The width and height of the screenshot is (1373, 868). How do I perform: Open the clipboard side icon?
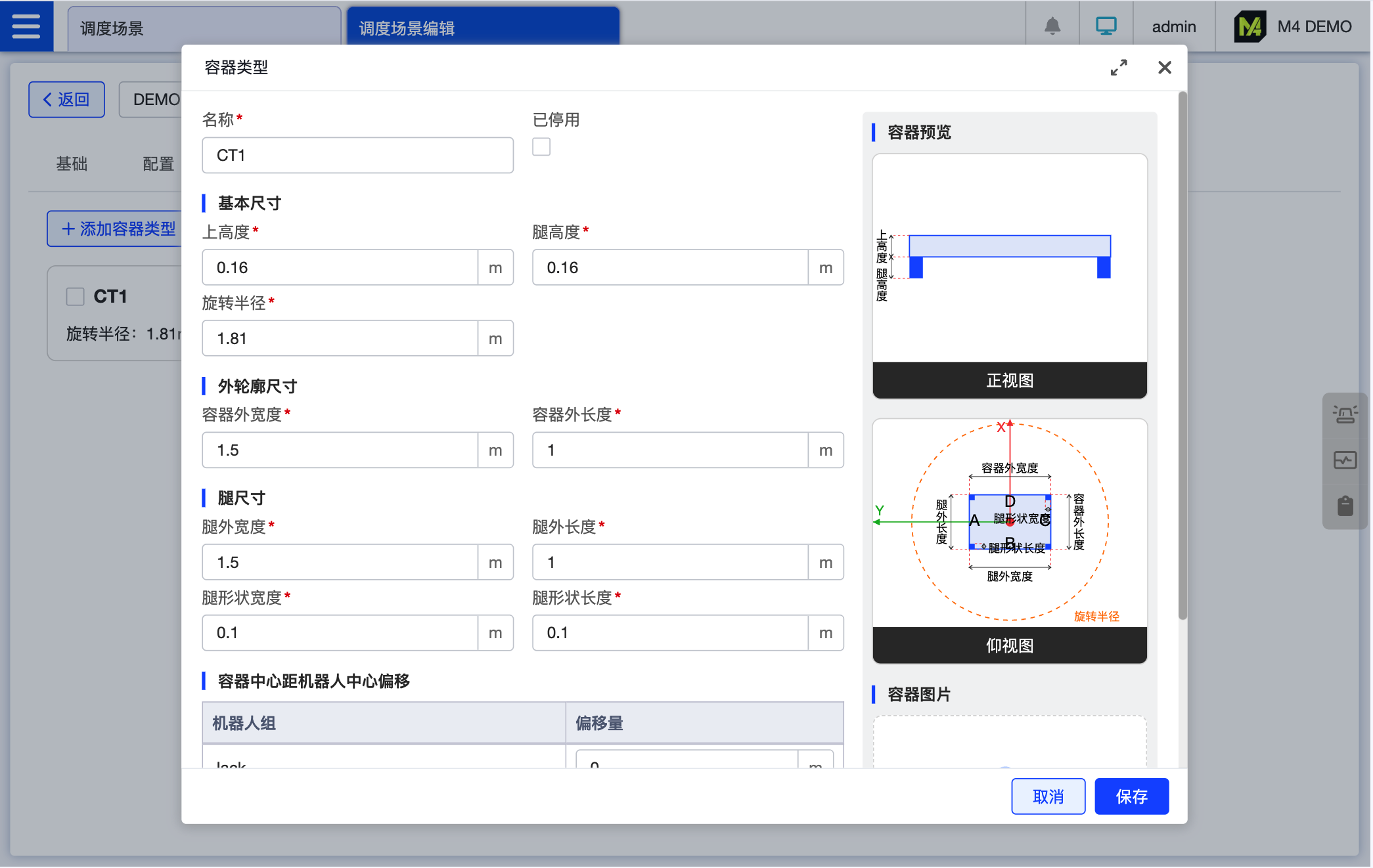point(1344,506)
